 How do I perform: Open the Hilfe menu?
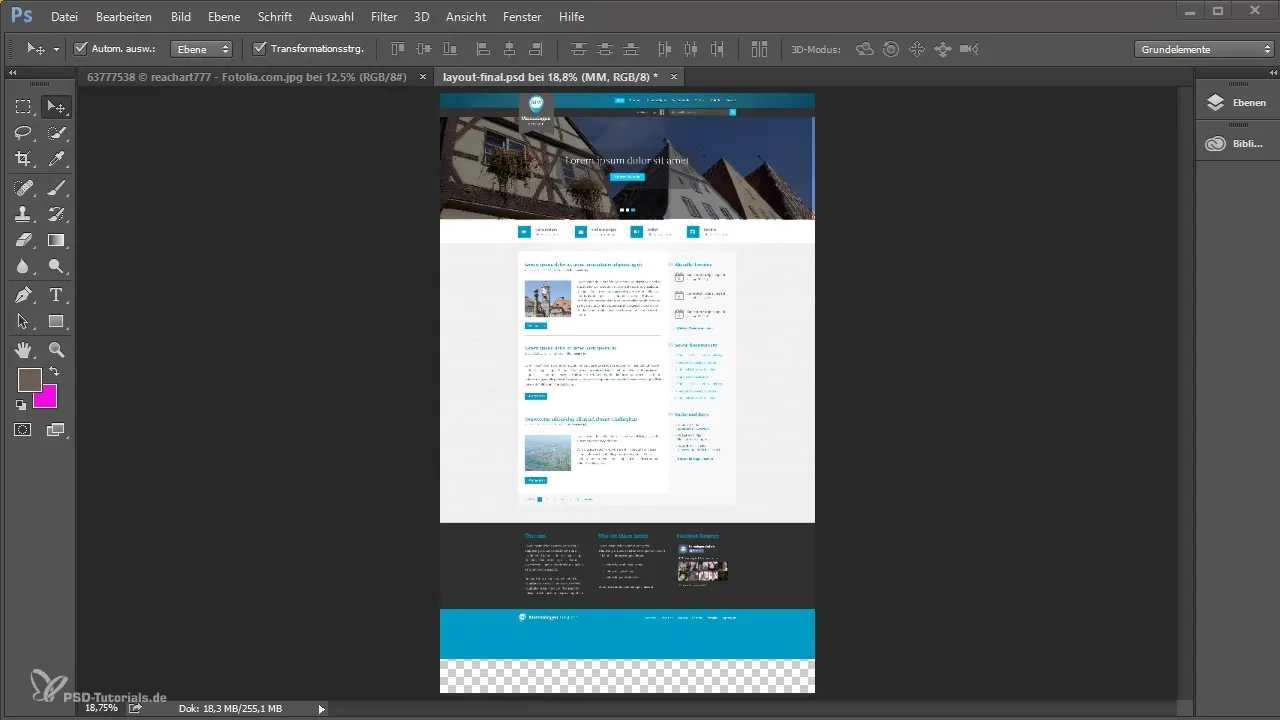point(572,17)
